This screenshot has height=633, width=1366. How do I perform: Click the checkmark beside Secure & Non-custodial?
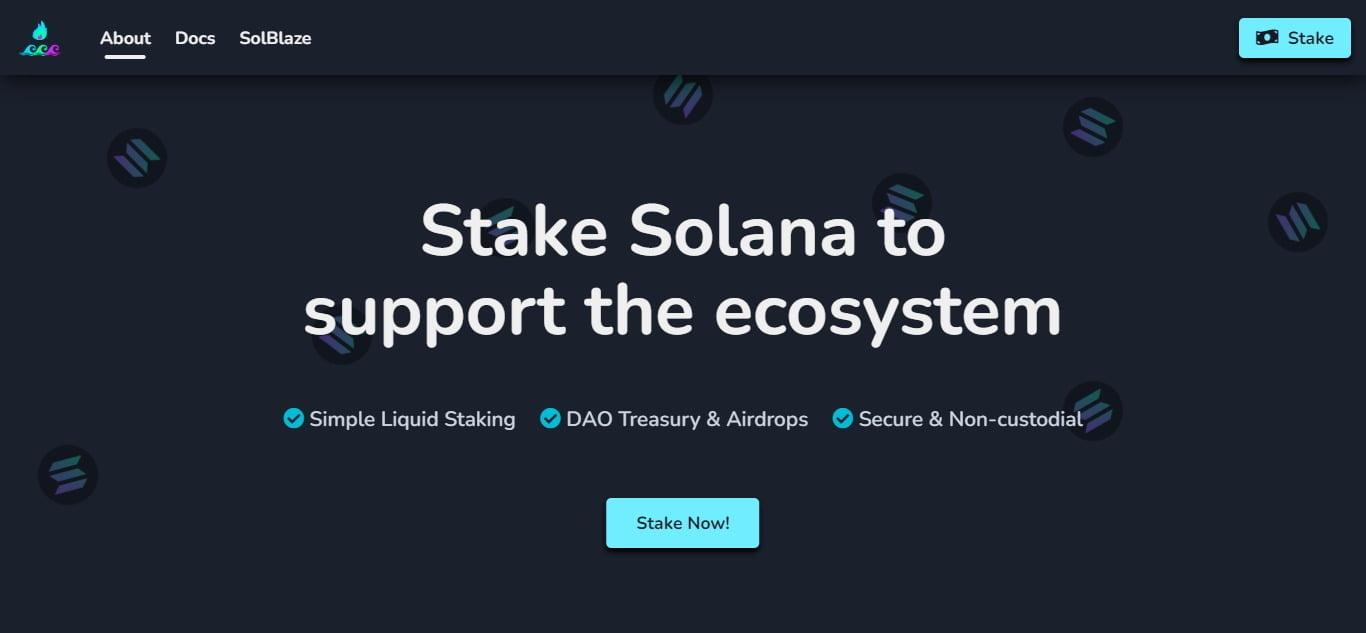pyautogui.click(x=842, y=418)
